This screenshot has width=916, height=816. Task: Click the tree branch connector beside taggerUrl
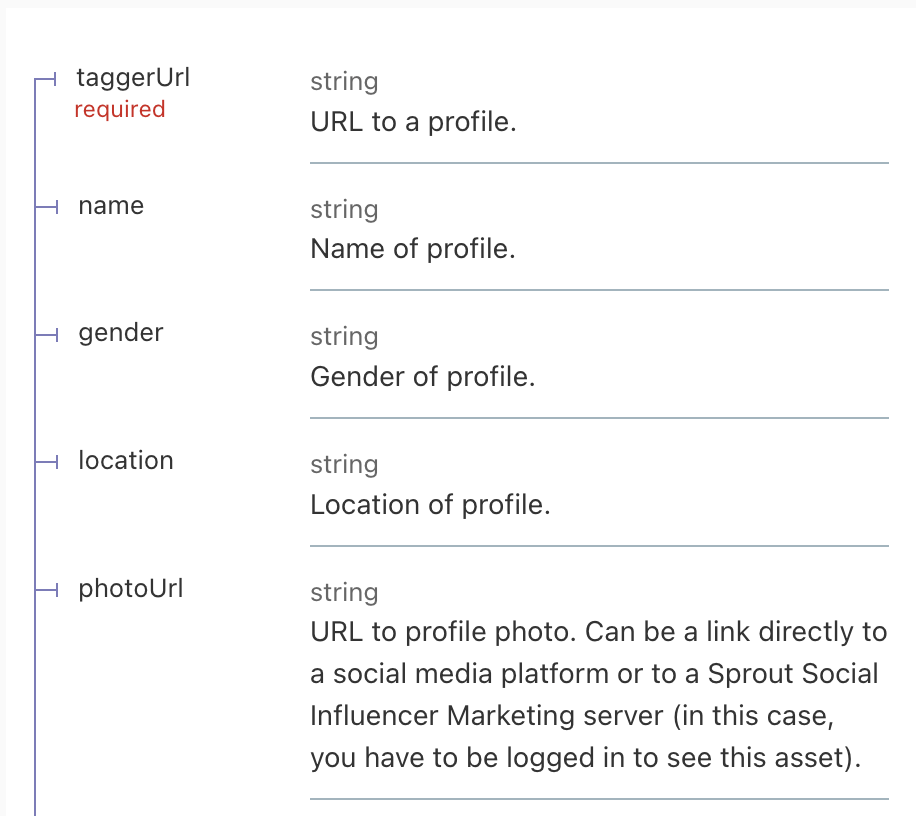click(47, 79)
